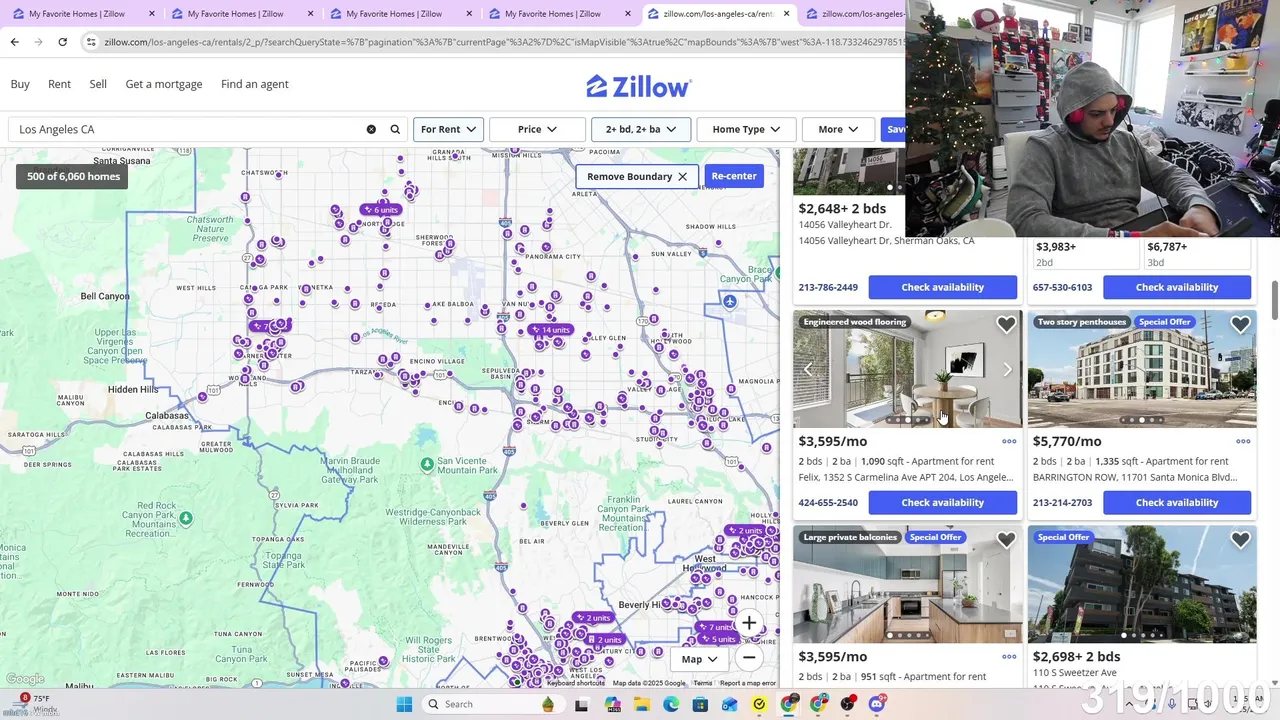Favorite the Large private balconies listing

click(1006, 540)
